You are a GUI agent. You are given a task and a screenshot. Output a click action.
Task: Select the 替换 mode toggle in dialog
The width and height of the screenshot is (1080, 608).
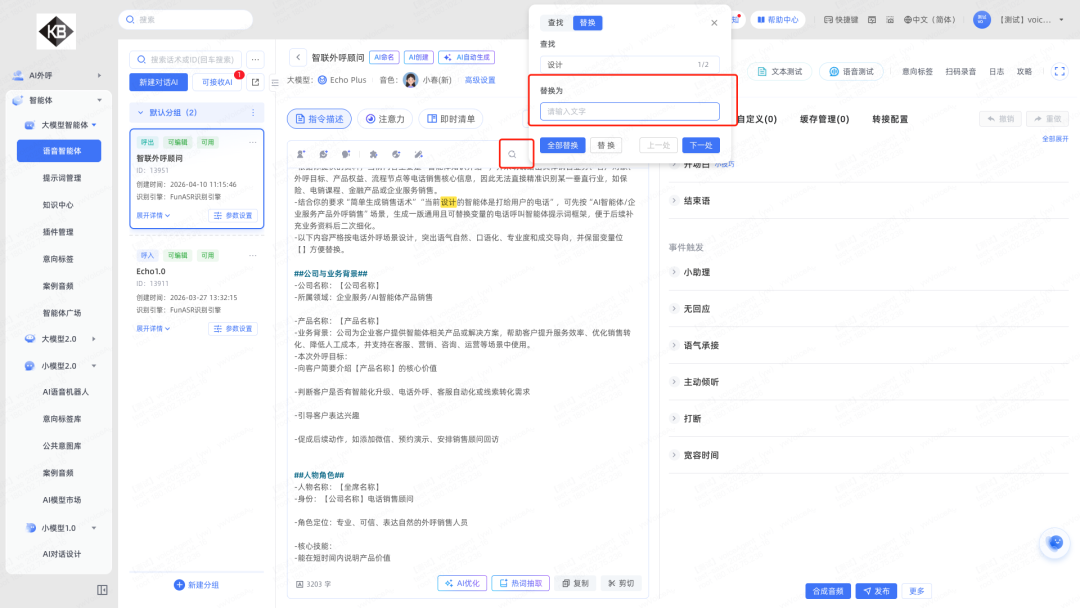[x=588, y=22]
